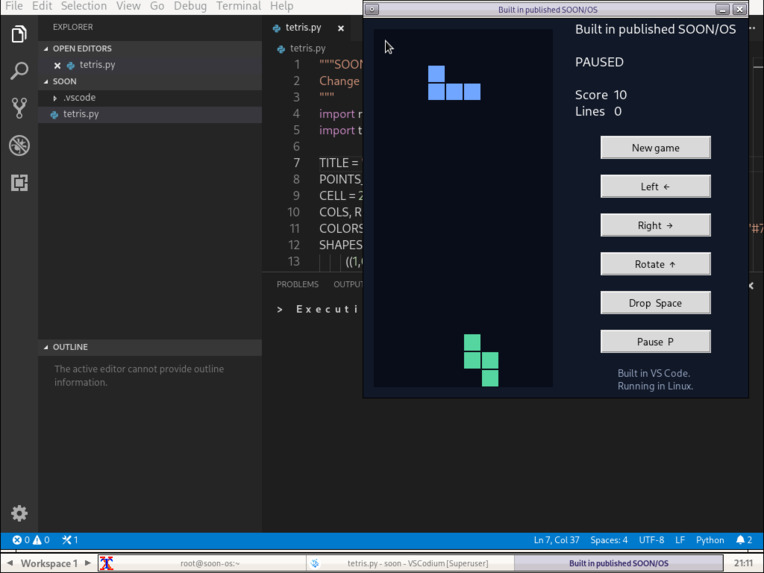
Task: Open notifications bell in status bar
Action: click(741, 540)
